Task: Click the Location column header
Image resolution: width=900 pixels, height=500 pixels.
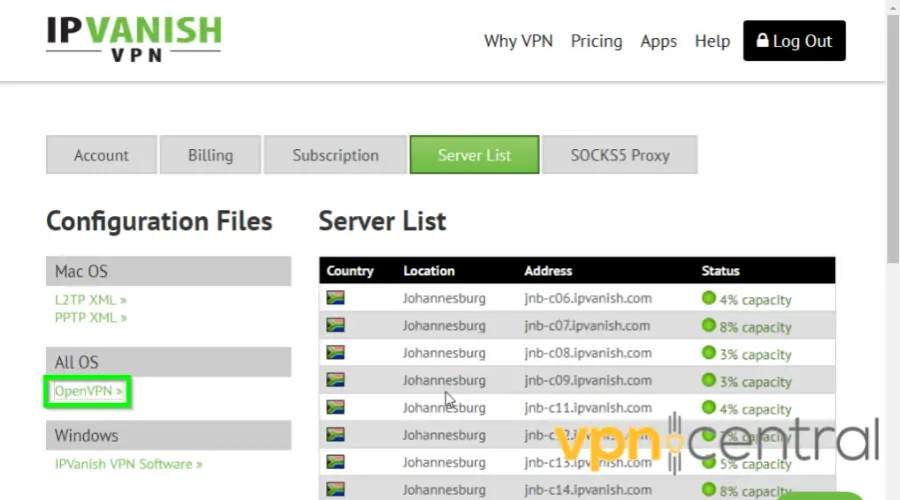Action: (x=429, y=270)
